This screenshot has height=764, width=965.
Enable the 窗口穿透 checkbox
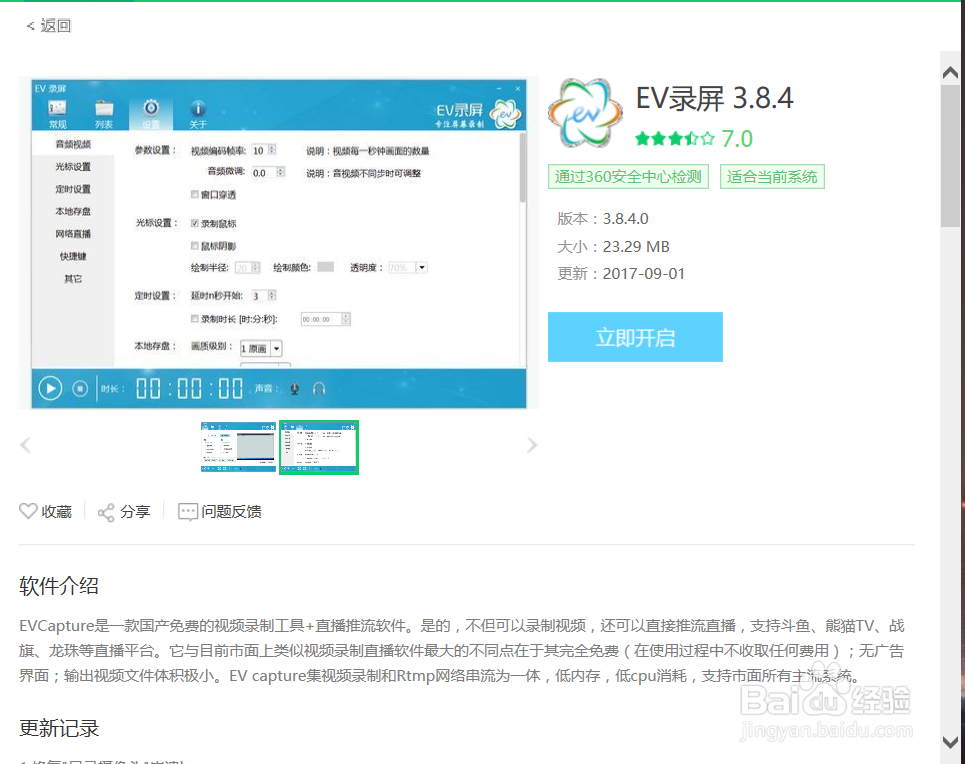[x=193, y=195]
